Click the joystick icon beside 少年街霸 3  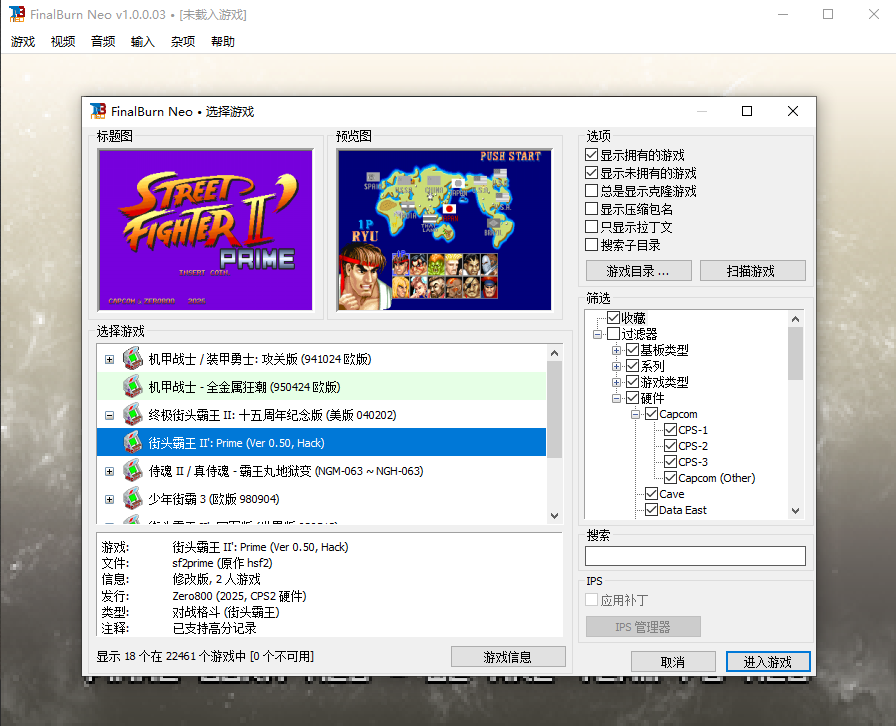tap(132, 497)
